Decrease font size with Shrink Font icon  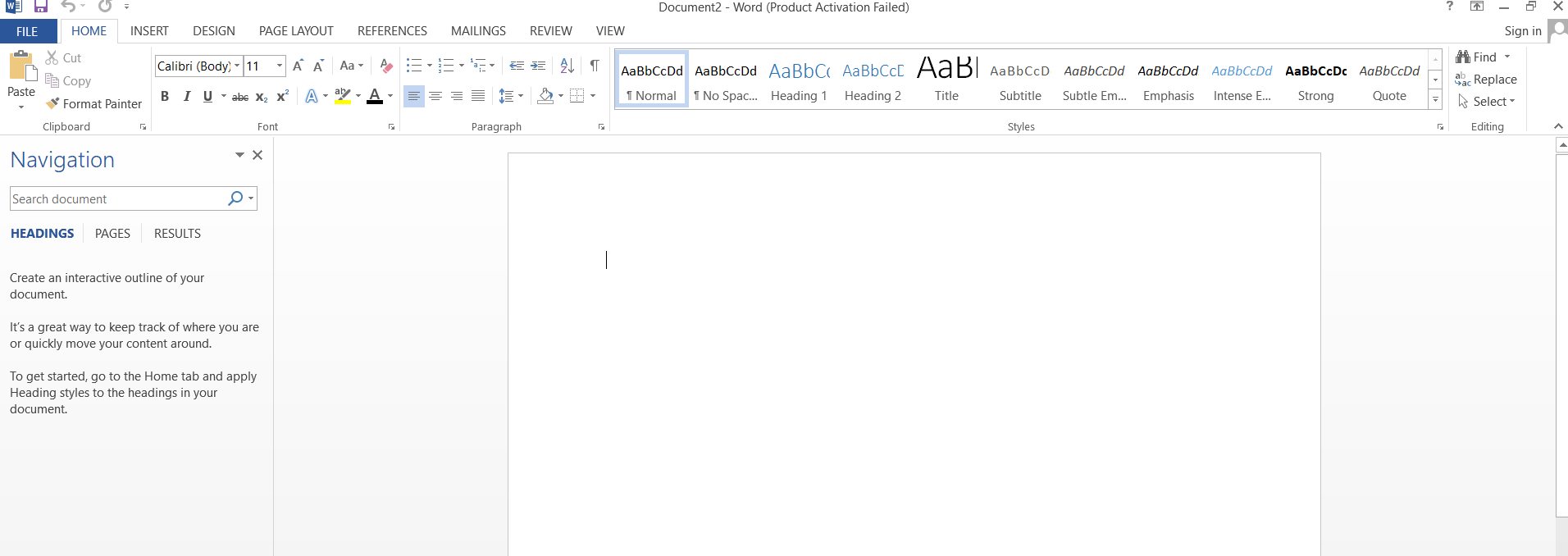318,66
